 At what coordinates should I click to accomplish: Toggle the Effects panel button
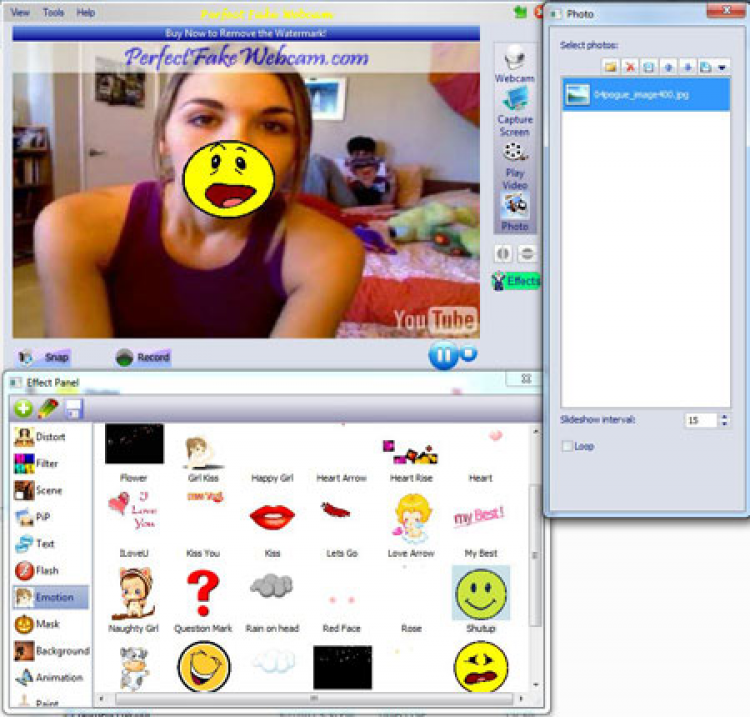click(516, 281)
